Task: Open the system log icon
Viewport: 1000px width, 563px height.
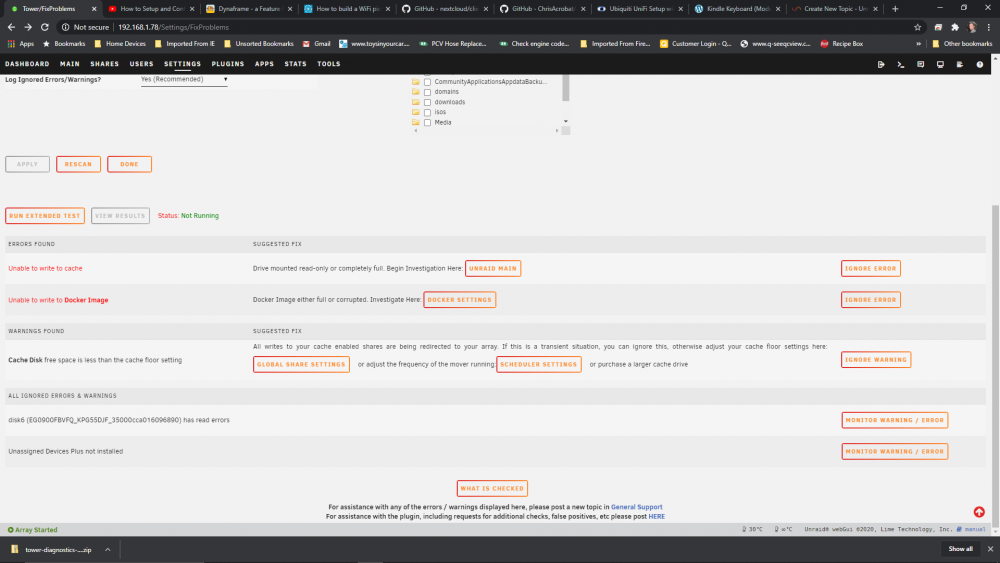Action: [960, 64]
